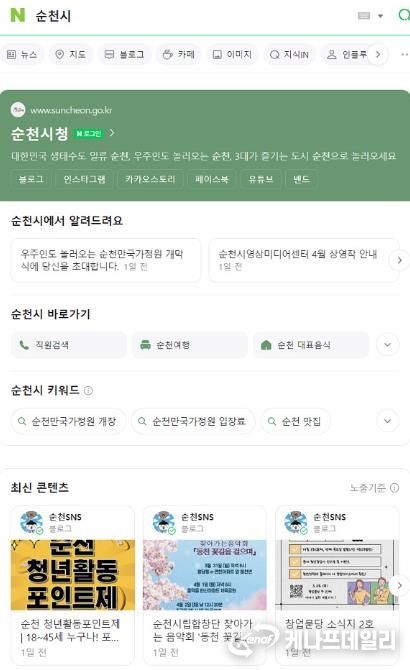
Task: Open the 유튜브 channel link
Action: (261, 179)
